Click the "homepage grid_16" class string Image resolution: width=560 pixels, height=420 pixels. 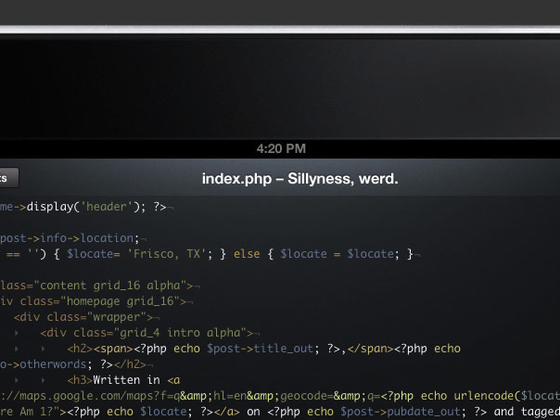120,301
